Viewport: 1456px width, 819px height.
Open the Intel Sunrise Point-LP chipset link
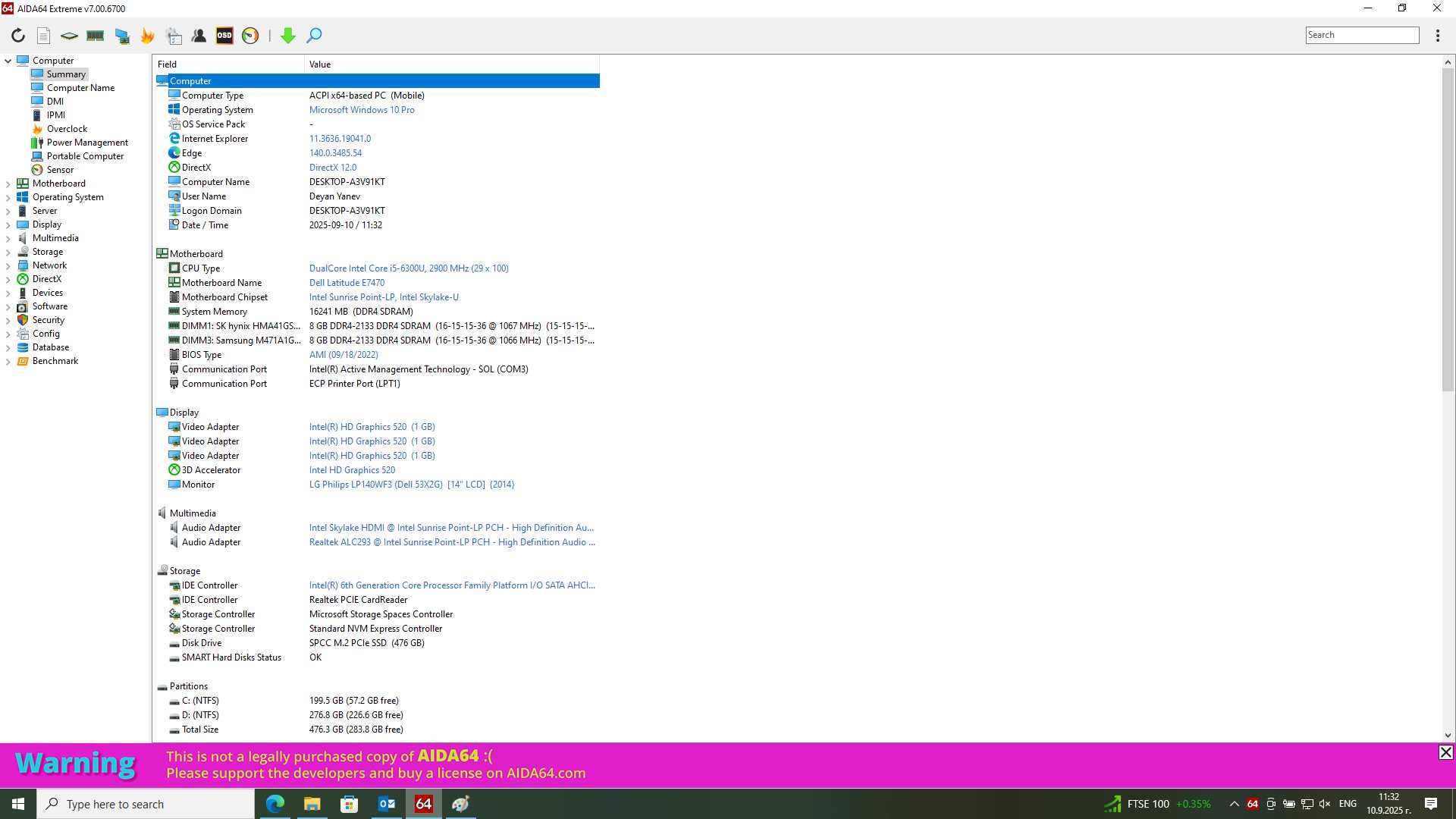(x=384, y=297)
